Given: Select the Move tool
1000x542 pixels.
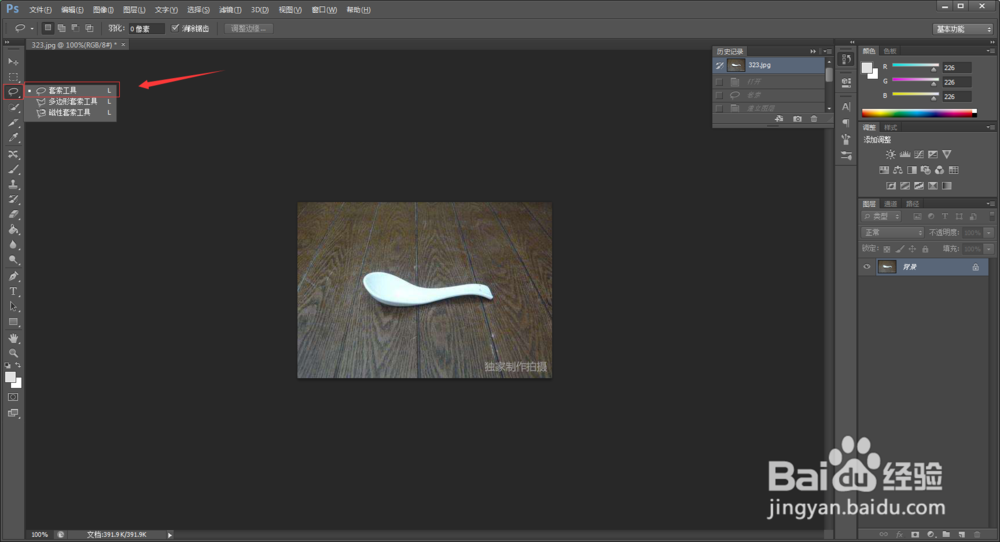Looking at the screenshot, I should [13, 62].
